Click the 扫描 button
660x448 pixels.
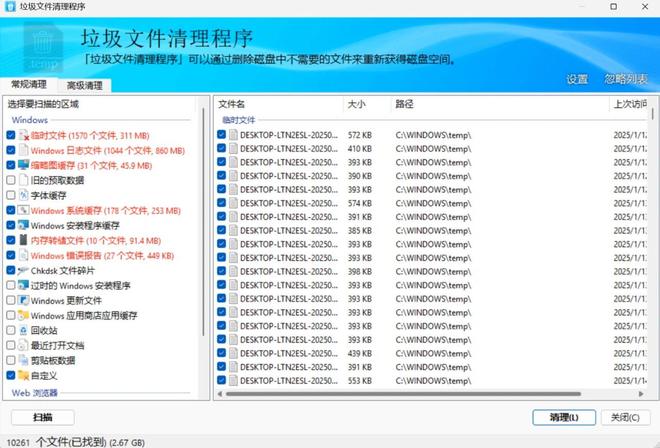(43, 417)
